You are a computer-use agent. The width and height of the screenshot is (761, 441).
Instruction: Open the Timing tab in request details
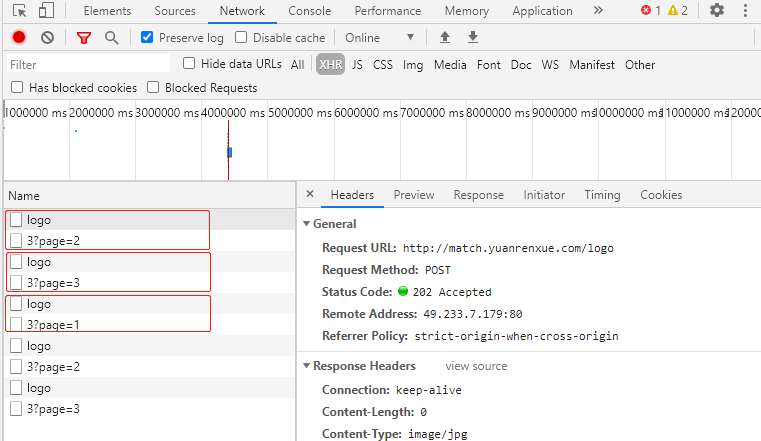coord(602,195)
